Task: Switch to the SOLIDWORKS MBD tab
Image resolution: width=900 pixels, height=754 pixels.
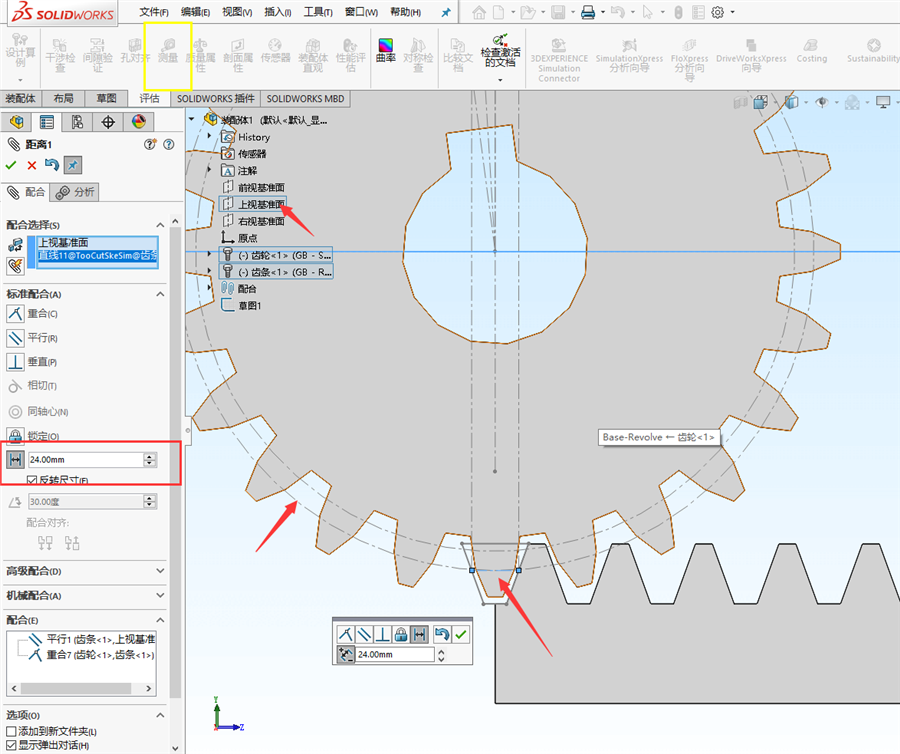Action: [x=305, y=99]
